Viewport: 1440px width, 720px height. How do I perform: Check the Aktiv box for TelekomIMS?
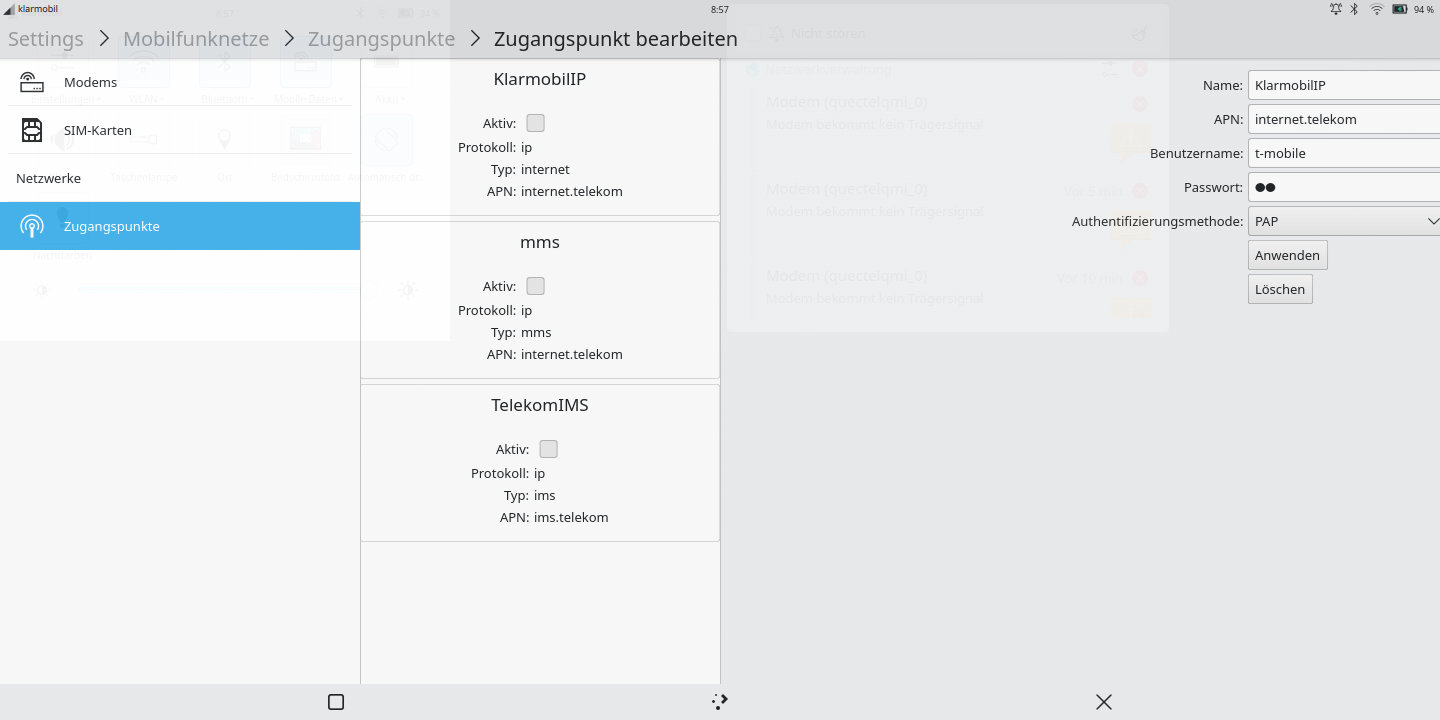click(549, 449)
